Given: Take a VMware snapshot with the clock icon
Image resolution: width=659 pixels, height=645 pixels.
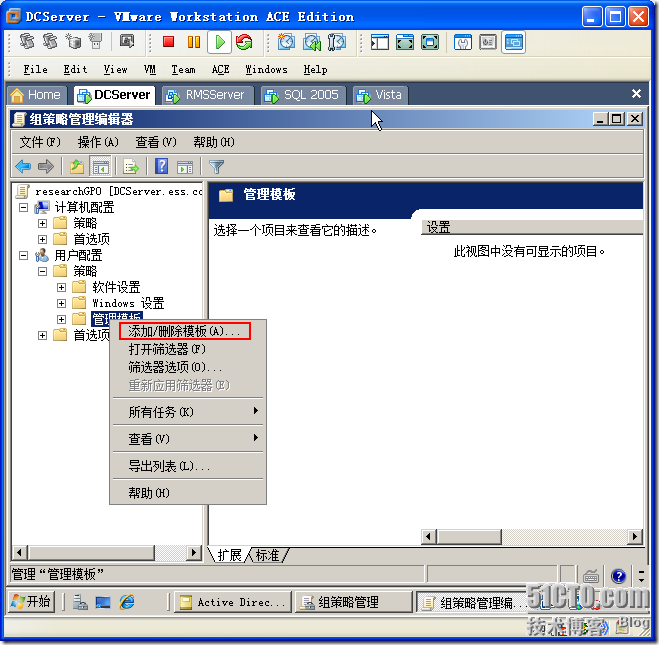Looking at the screenshot, I should click(286, 42).
